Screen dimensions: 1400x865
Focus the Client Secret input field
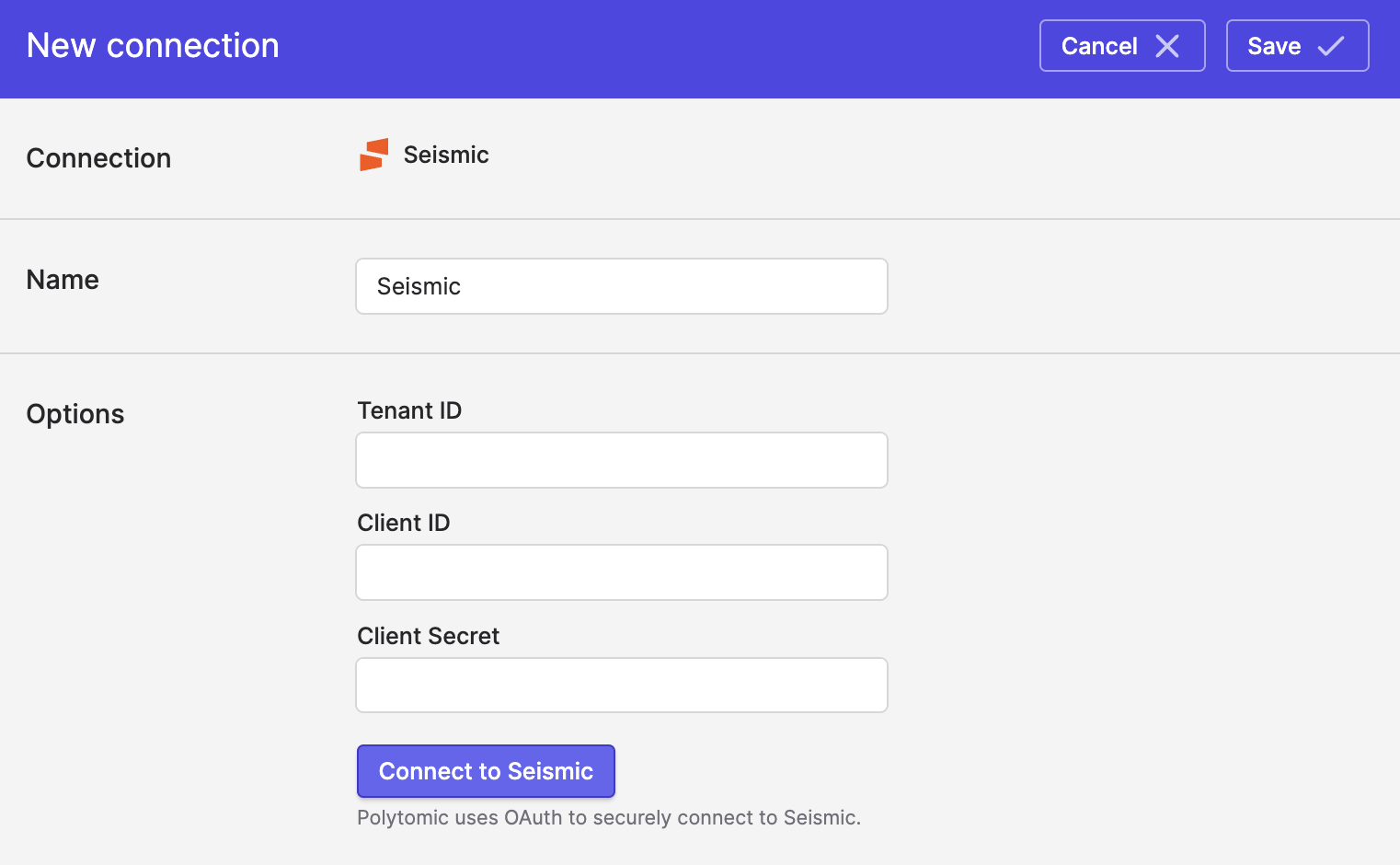622,686
